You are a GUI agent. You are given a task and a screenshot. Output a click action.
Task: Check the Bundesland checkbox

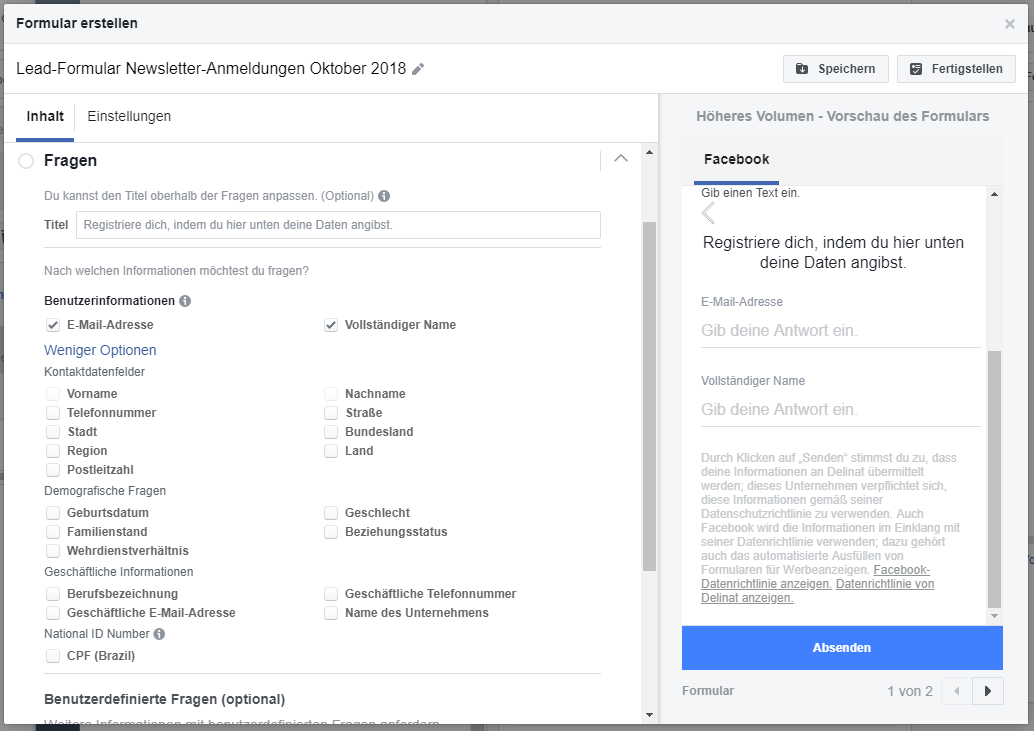331,432
